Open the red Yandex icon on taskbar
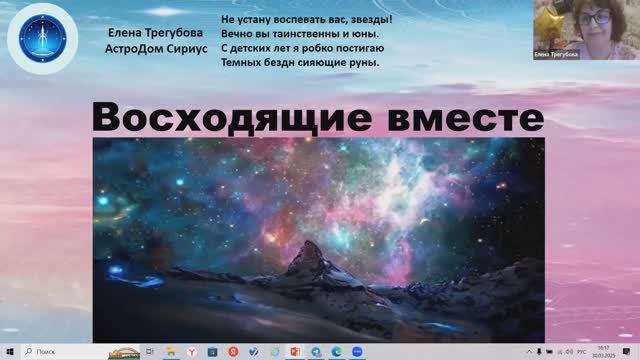Screen dimensions: 640x360 [x=233, y=351]
